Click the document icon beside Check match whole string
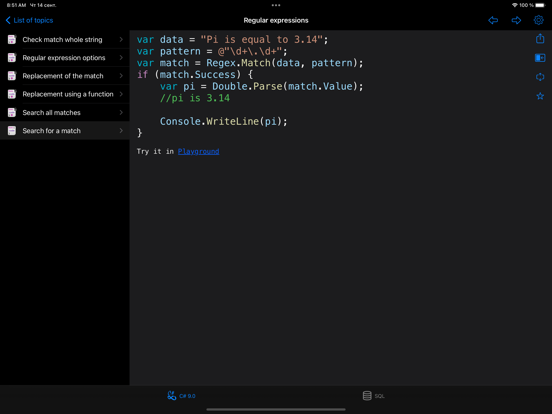 pyautogui.click(x=12, y=39)
